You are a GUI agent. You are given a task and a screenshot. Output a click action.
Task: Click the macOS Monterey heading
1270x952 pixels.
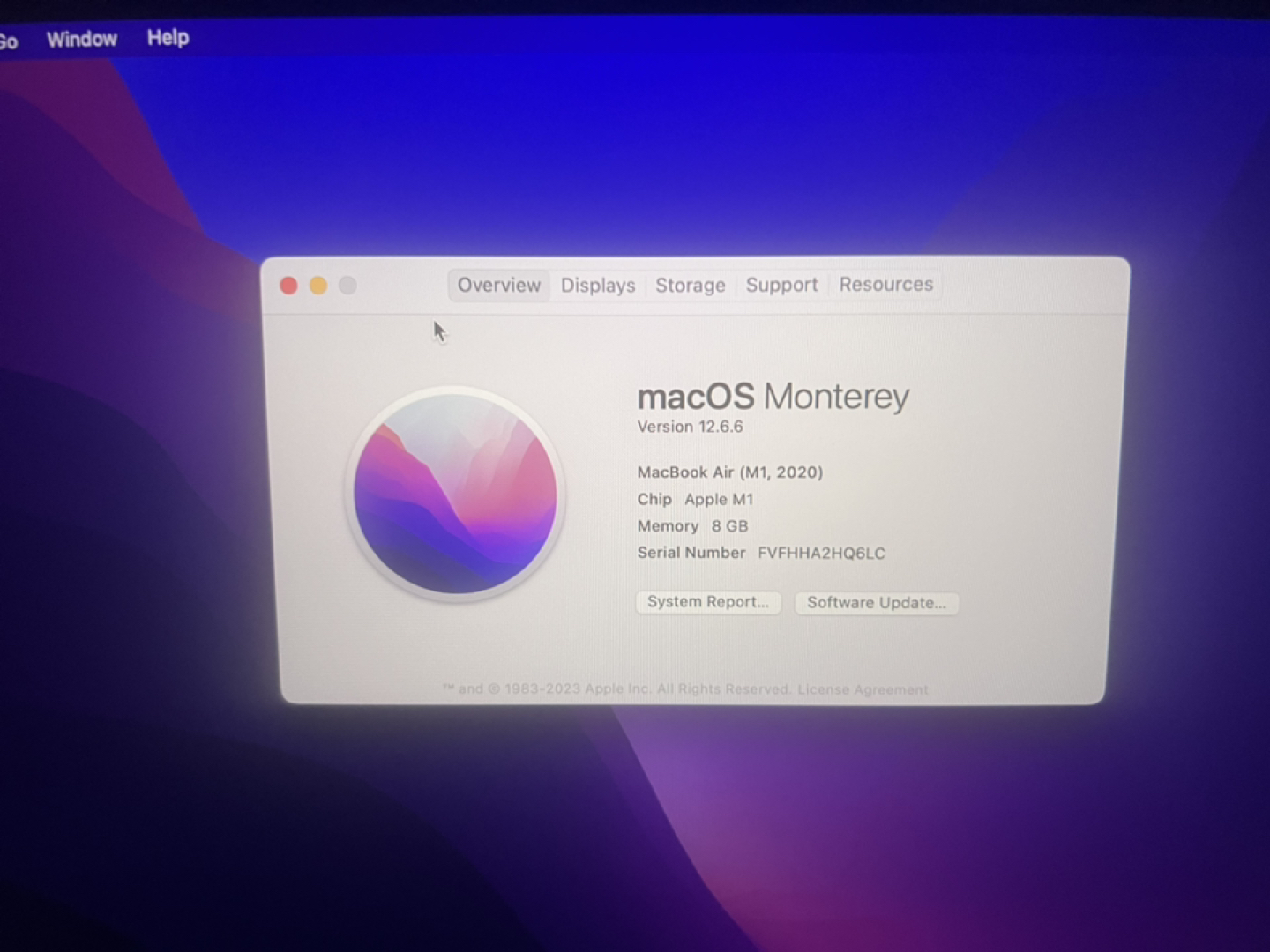click(773, 397)
